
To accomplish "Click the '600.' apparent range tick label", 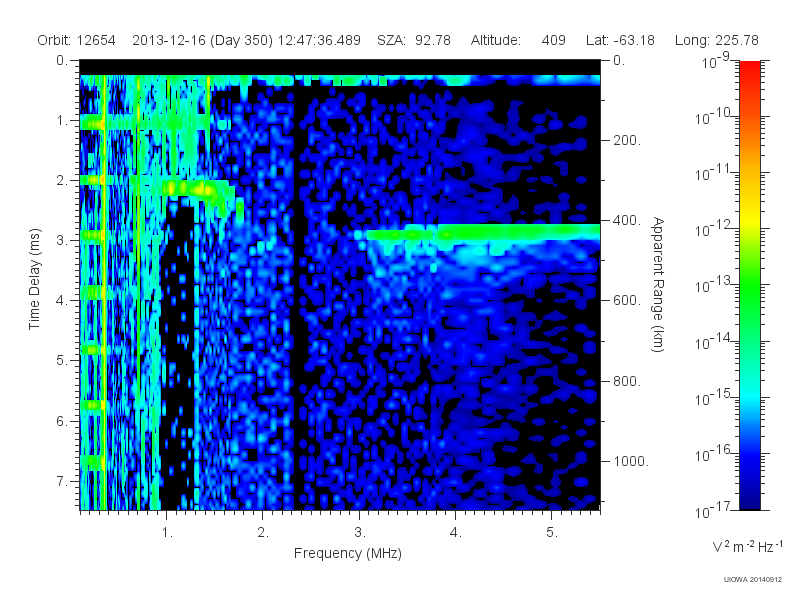I will click(627, 301).
